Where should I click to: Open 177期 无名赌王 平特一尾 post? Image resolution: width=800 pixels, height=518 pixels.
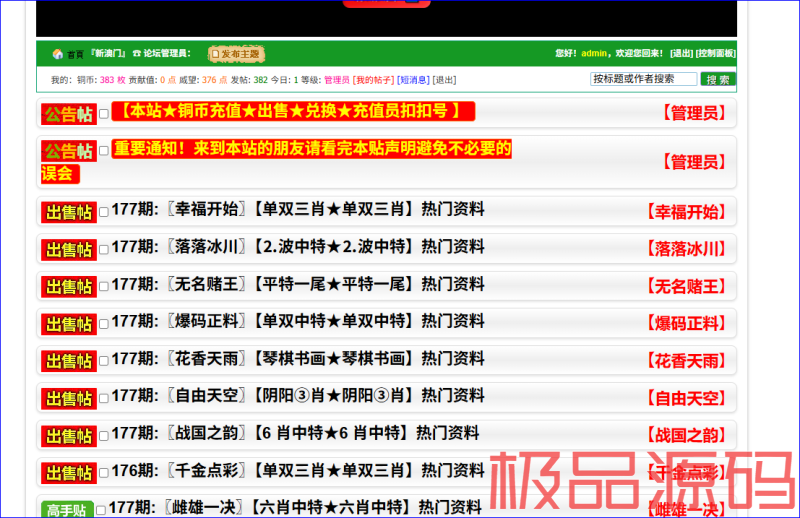point(298,284)
